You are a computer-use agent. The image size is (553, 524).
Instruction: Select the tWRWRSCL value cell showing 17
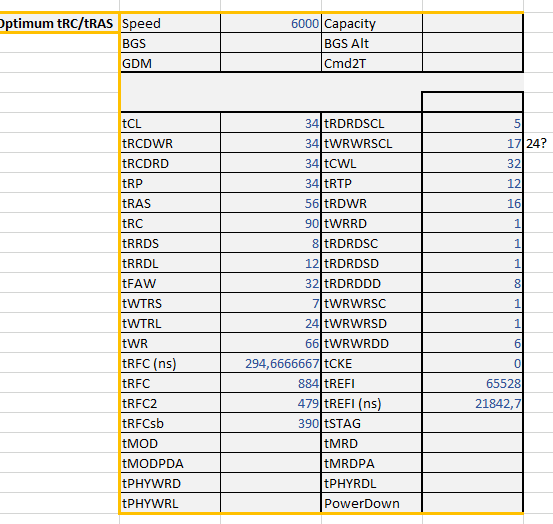point(472,143)
